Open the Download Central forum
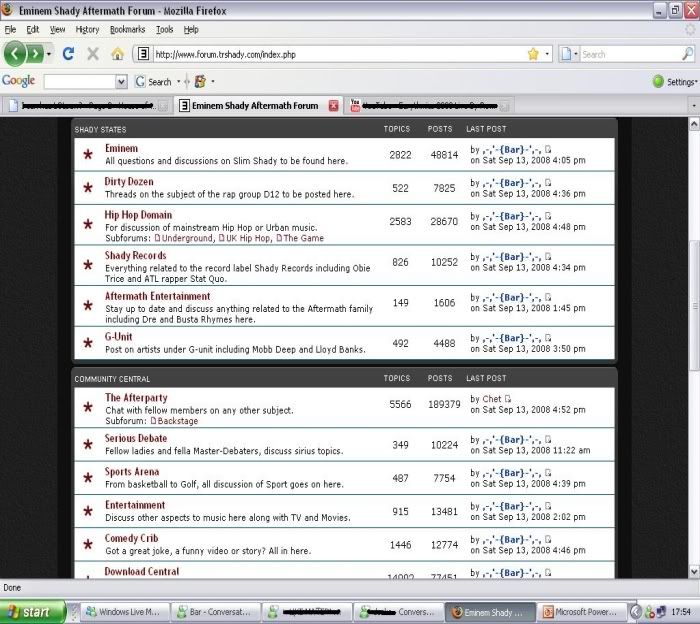700x624 pixels. [142, 571]
